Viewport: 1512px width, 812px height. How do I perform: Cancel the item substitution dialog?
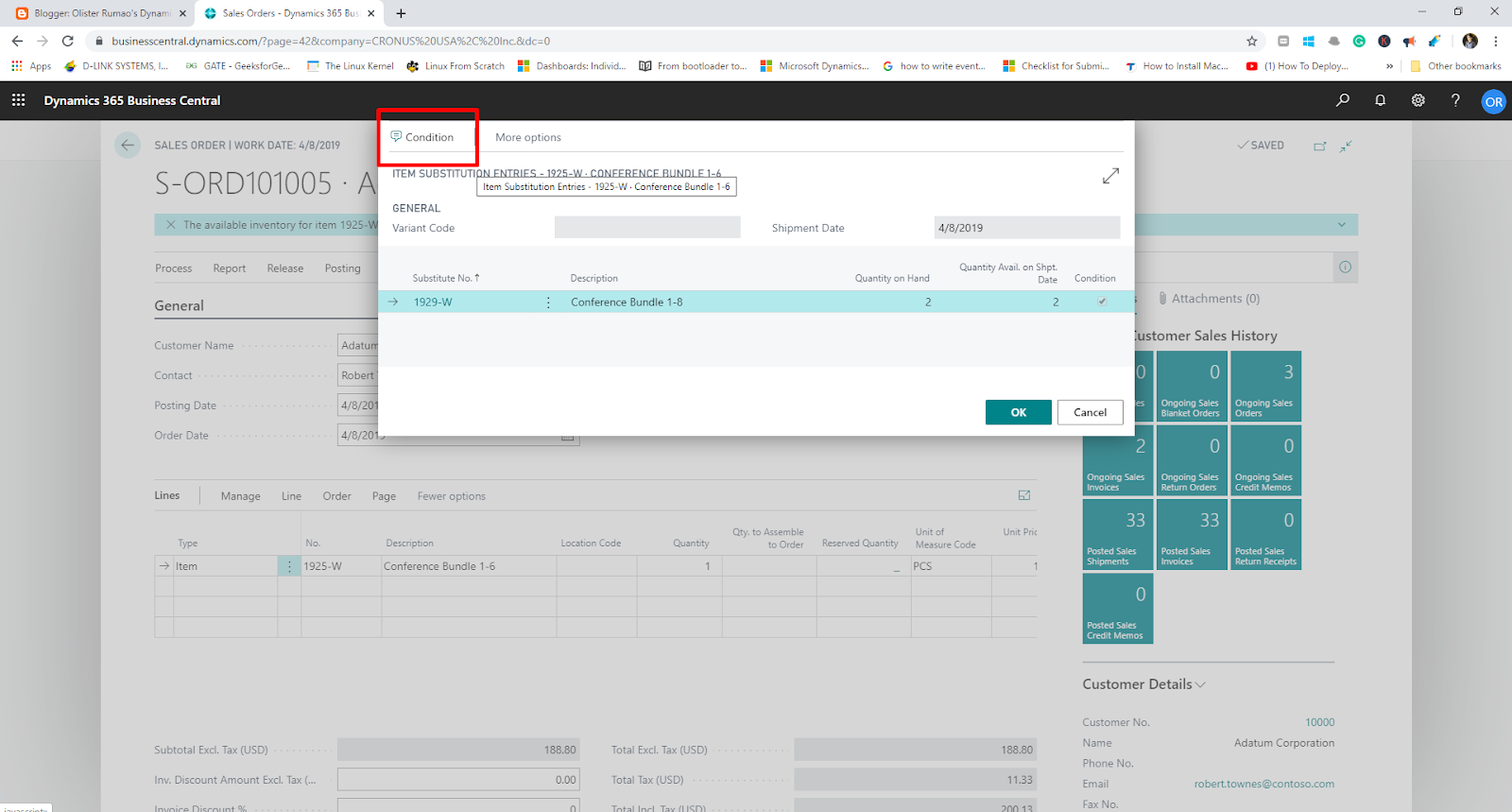[1090, 412]
